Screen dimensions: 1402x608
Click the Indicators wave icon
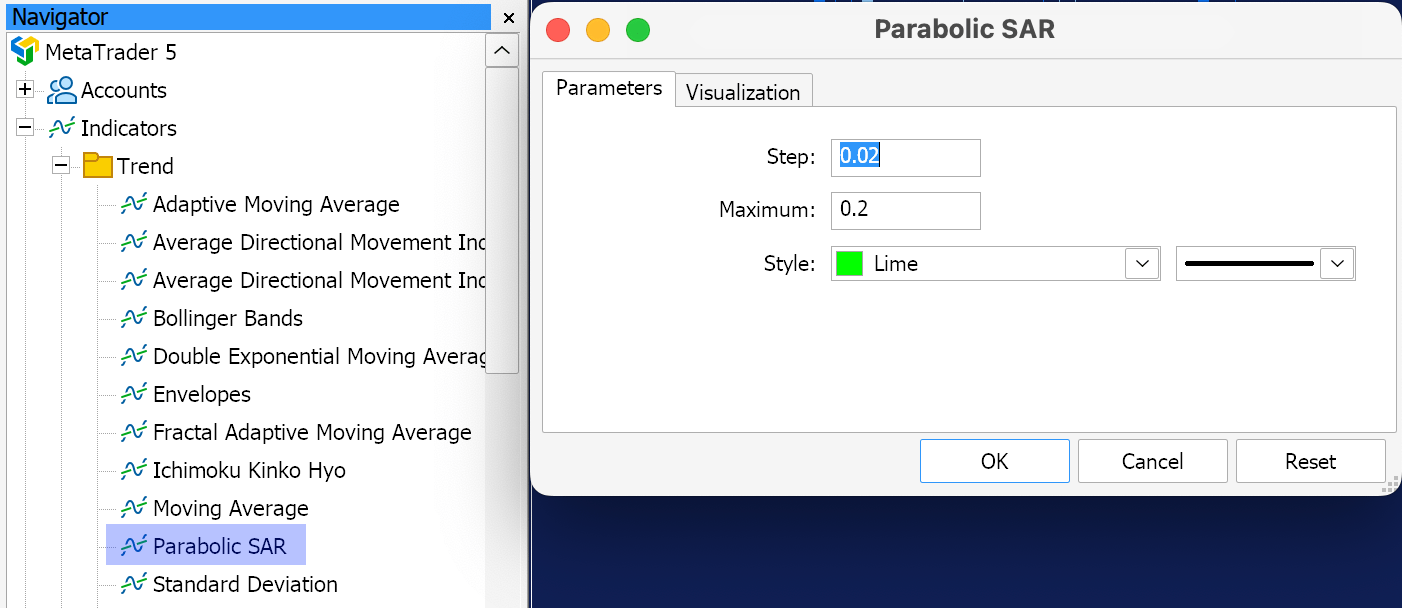(62, 128)
